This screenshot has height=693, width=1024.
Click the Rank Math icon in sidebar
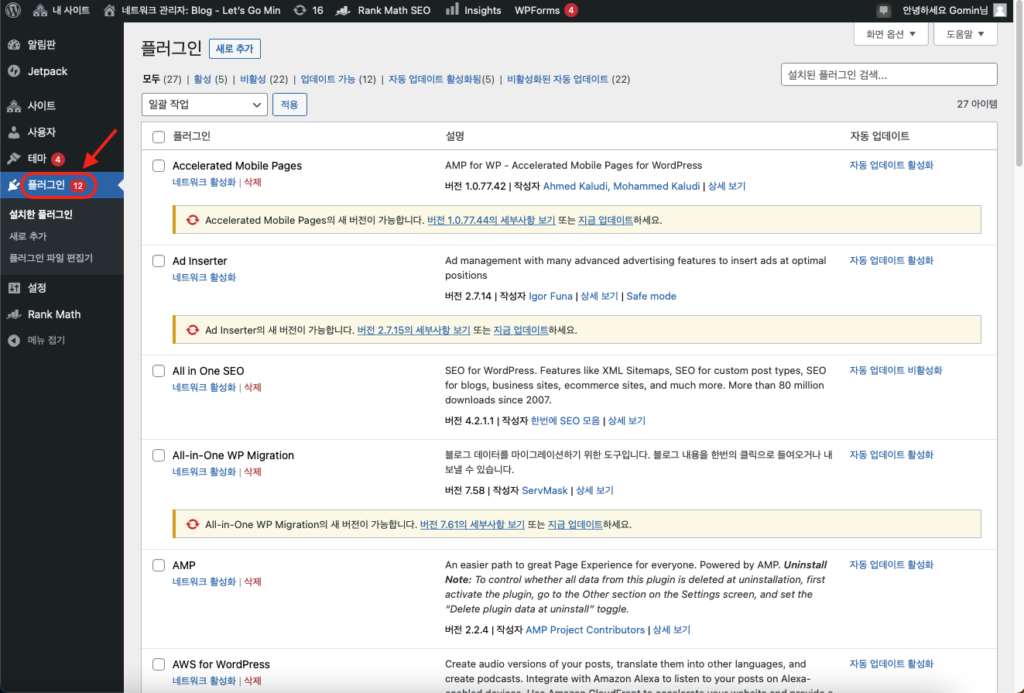(14, 314)
